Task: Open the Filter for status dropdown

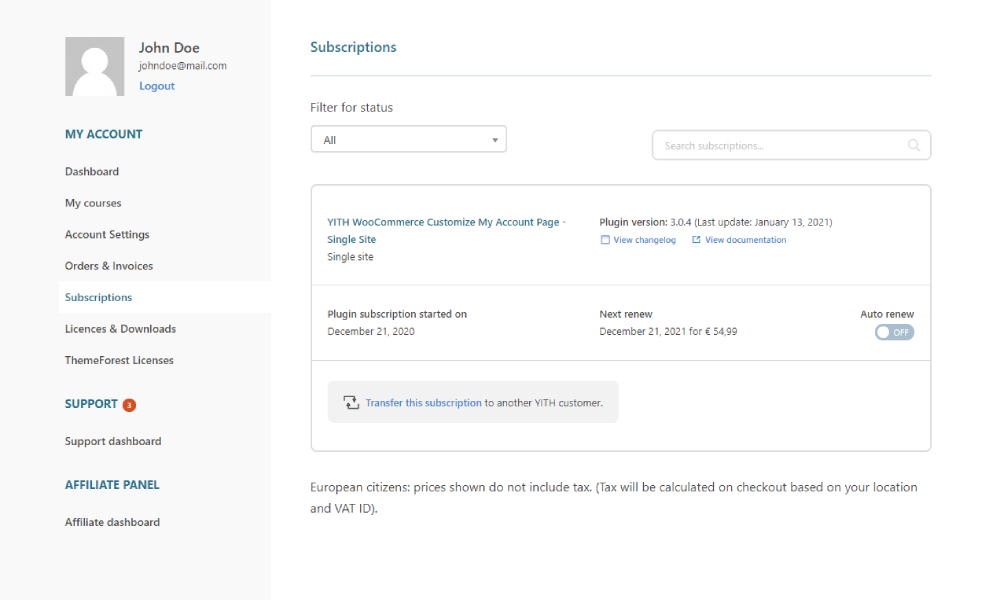Action: point(409,140)
